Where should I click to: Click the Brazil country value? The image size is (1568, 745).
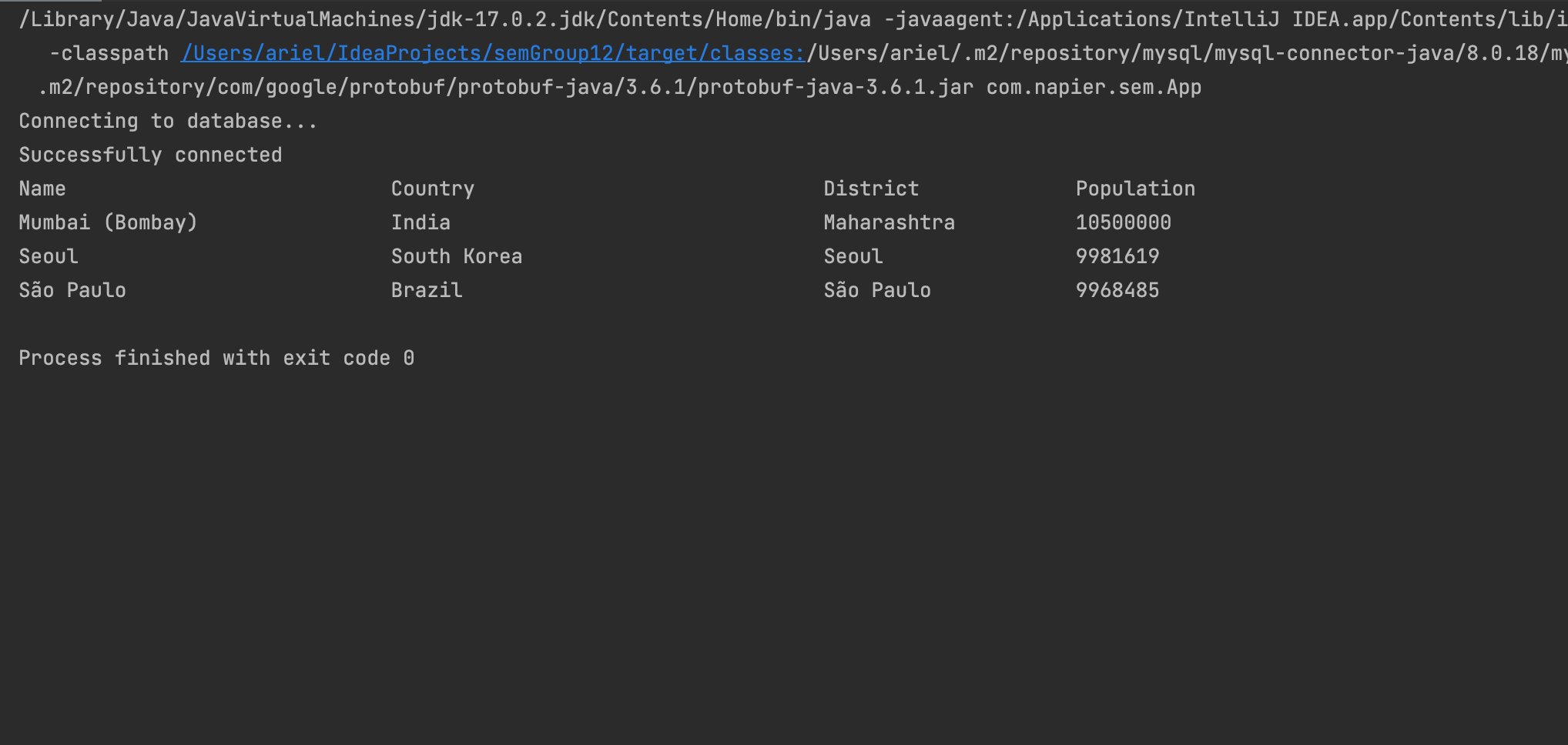427,290
